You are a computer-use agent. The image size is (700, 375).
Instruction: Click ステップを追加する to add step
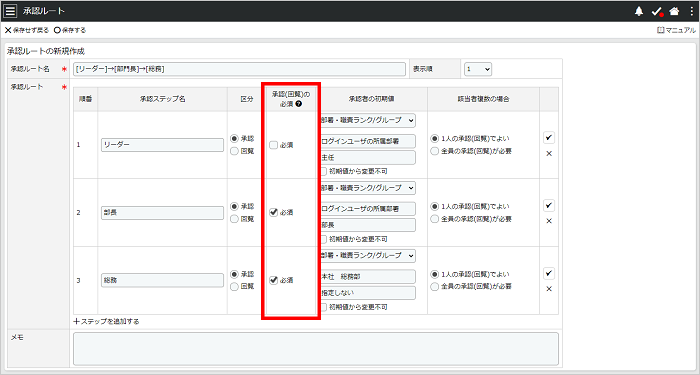(x=107, y=321)
